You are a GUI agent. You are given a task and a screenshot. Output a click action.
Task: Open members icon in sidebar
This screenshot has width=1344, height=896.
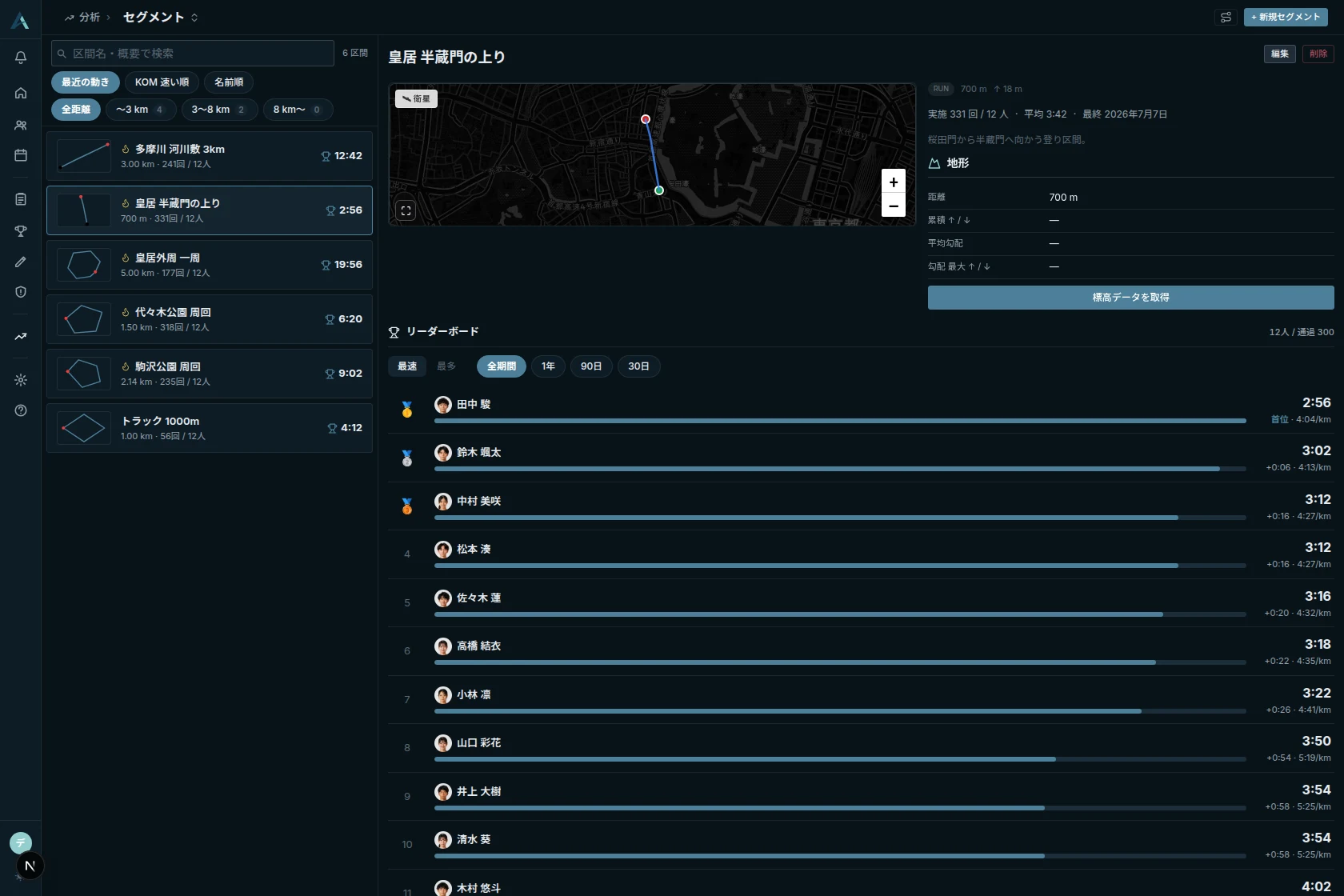tap(21, 125)
